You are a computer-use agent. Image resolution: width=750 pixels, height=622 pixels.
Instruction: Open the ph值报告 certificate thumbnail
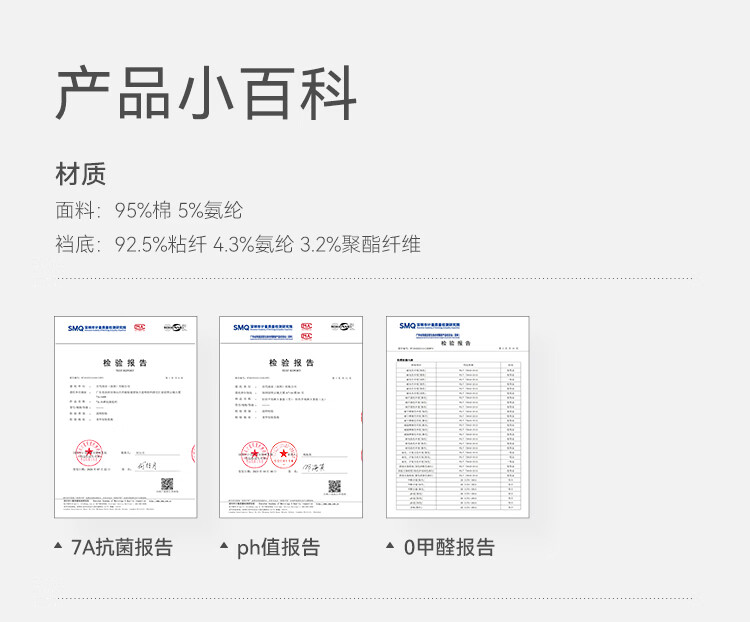point(291,417)
